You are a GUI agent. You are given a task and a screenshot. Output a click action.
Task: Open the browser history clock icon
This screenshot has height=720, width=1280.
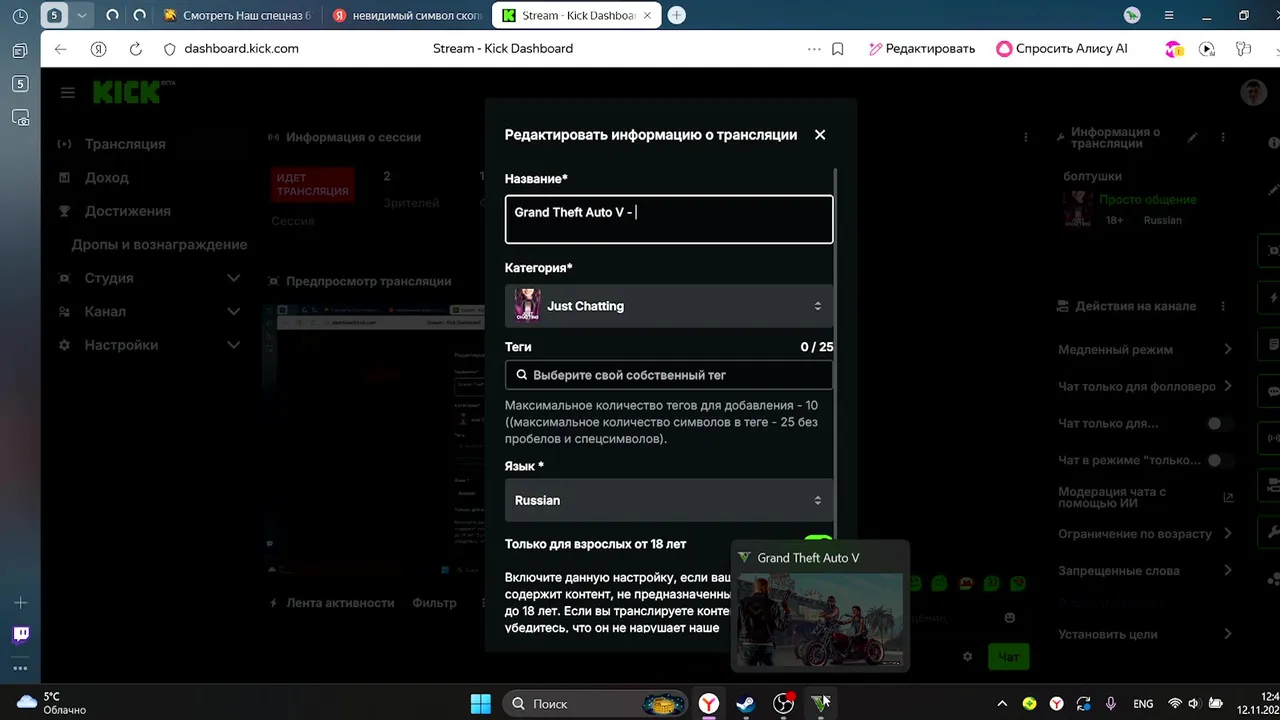click(x=20, y=16)
